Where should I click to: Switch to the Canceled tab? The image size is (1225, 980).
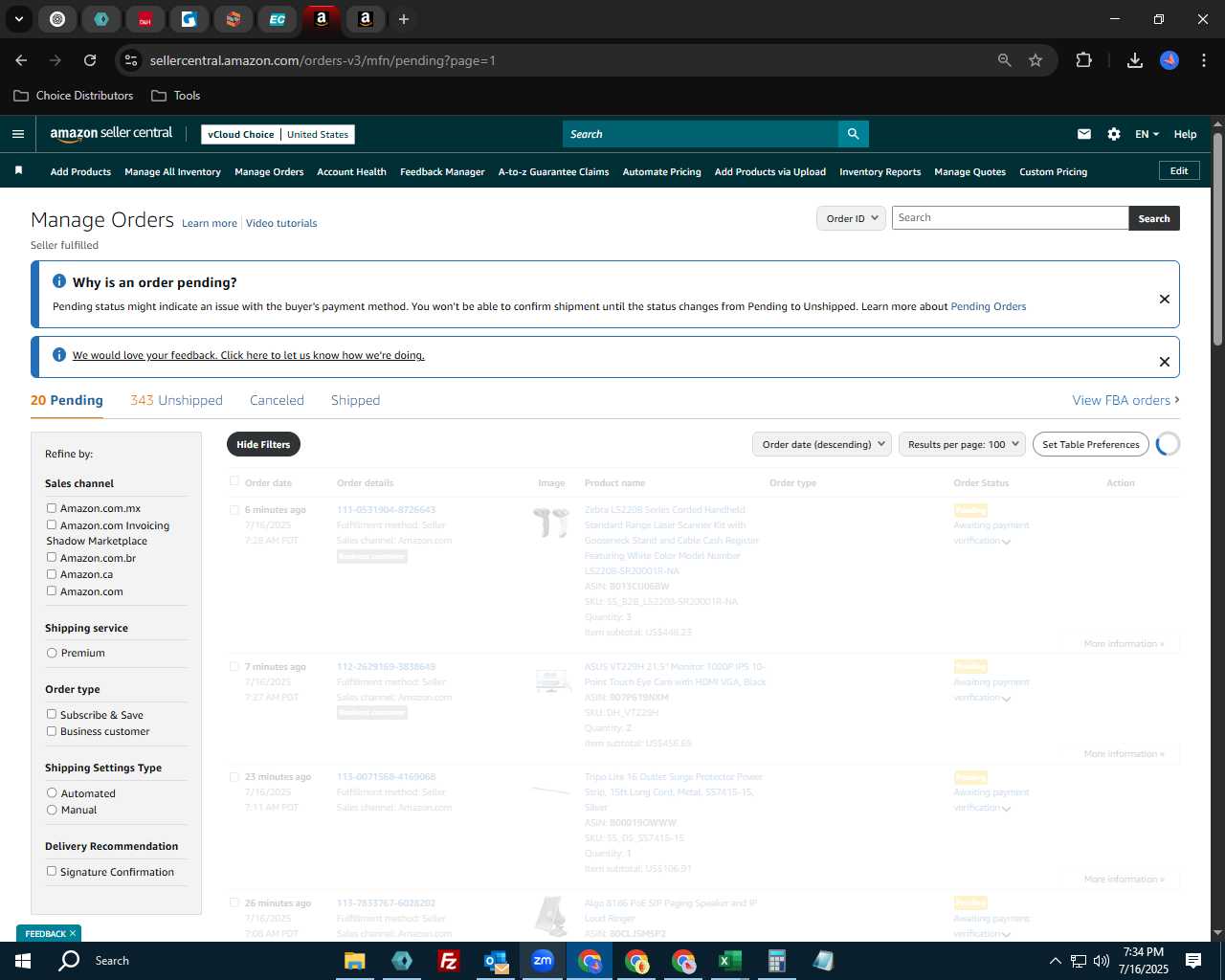[x=277, y=400]
